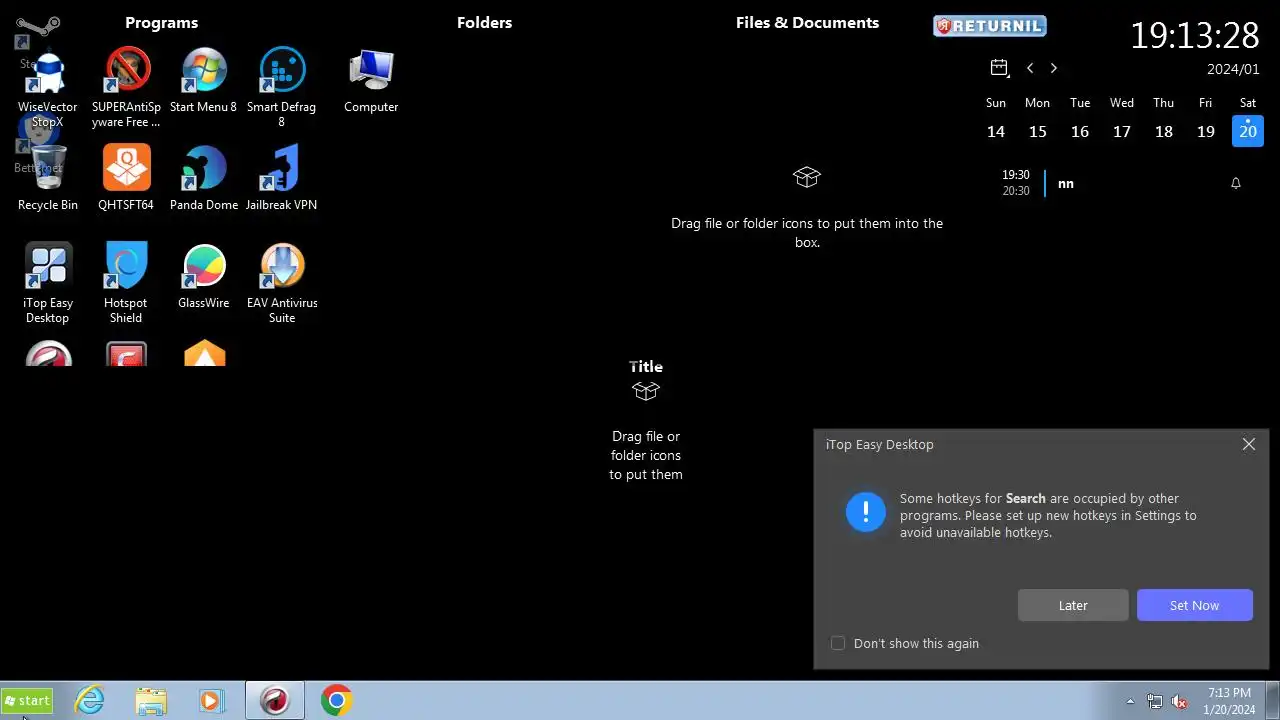Close the iTop Easy Desktop dialog

point(1249,444)
